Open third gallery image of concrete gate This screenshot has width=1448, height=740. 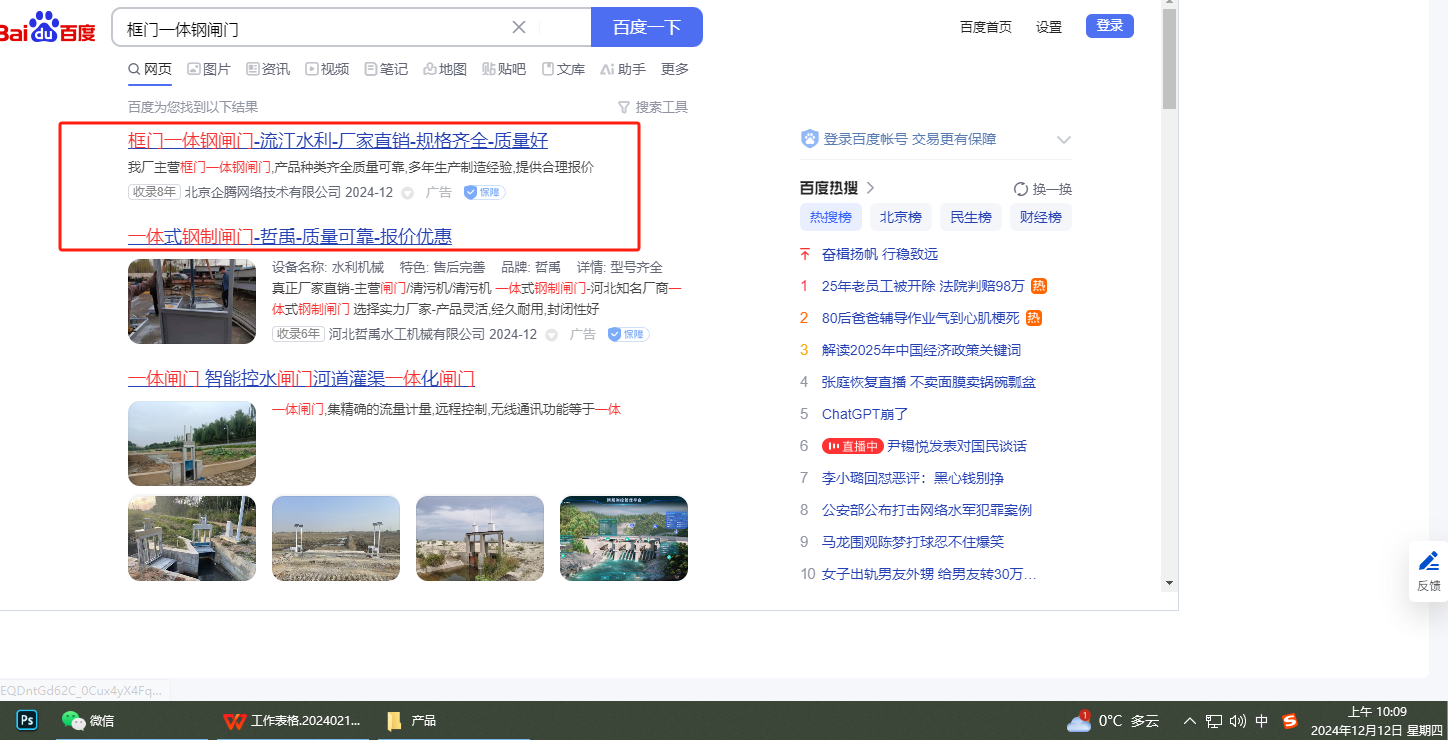point(480,539)
